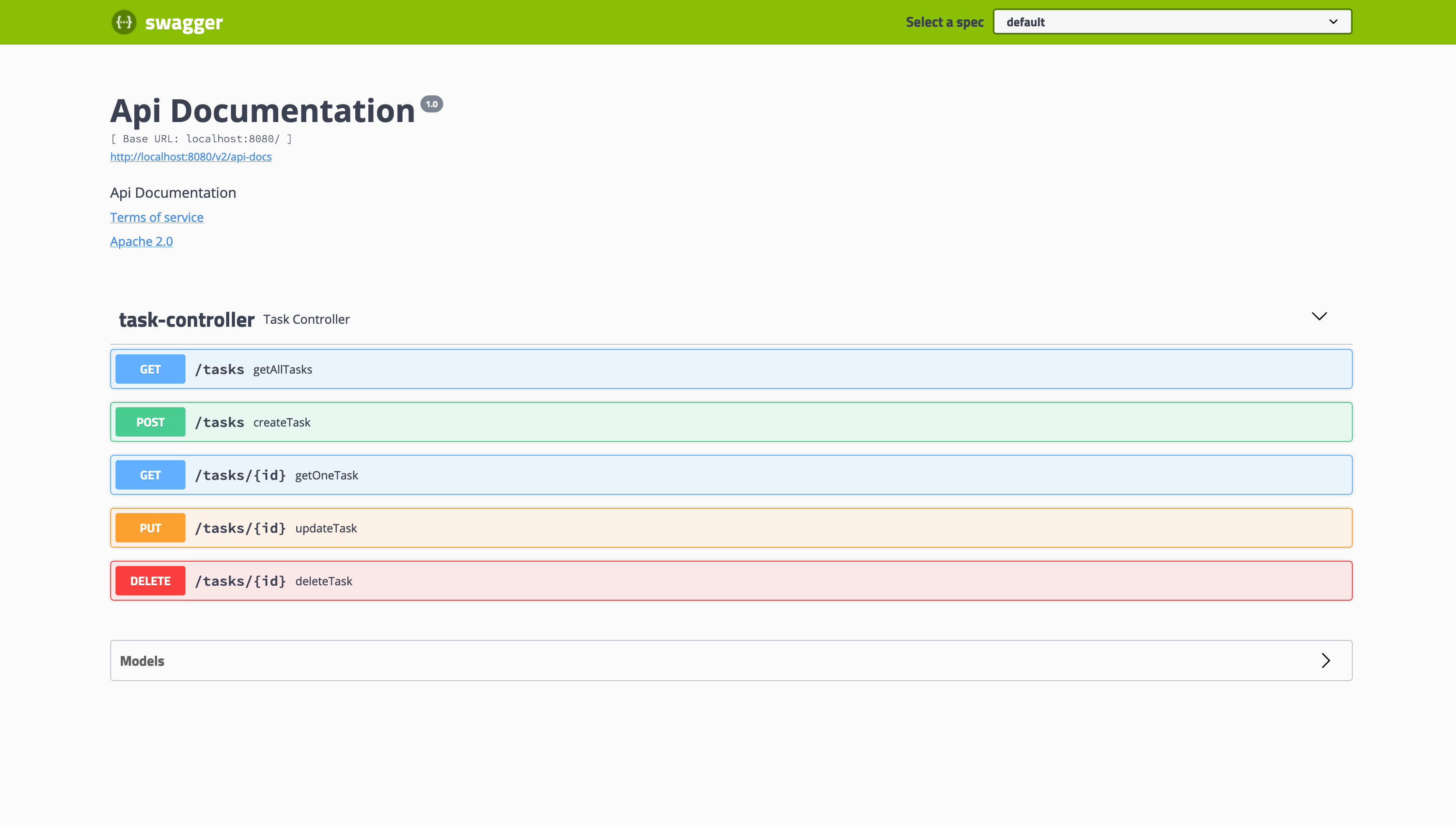1456x825 pixels.
Task: Open the default spec dropdown
Action: [1172, 21]
